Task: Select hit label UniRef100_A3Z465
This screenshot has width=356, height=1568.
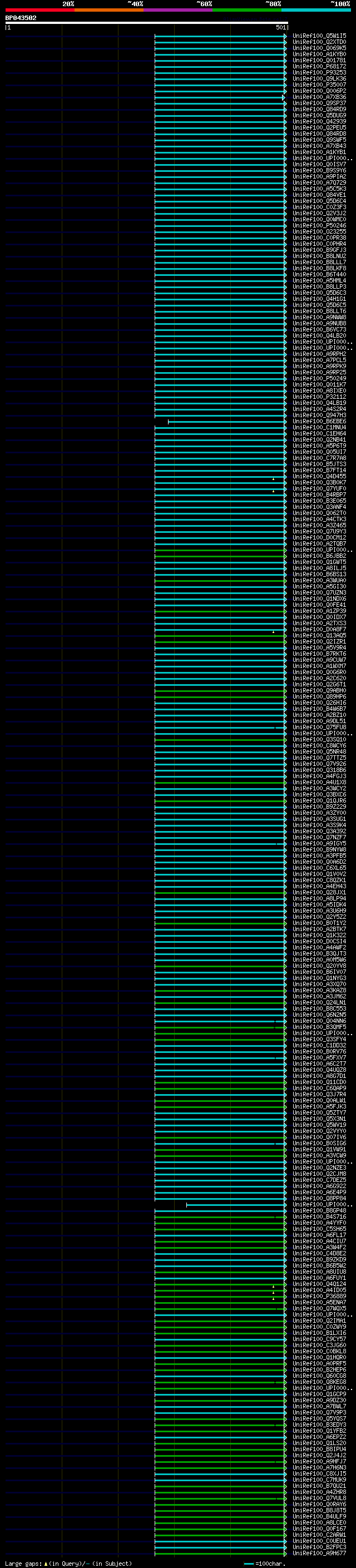Action: 319,525
